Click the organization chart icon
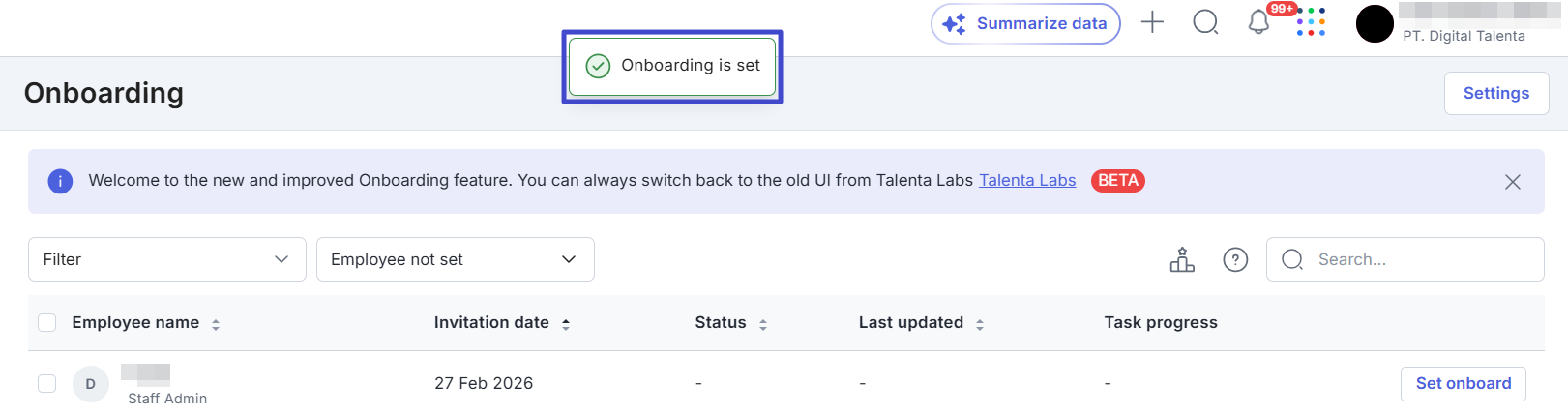The height and width of the screenshot is (416, 1568). coord(1182,259)
